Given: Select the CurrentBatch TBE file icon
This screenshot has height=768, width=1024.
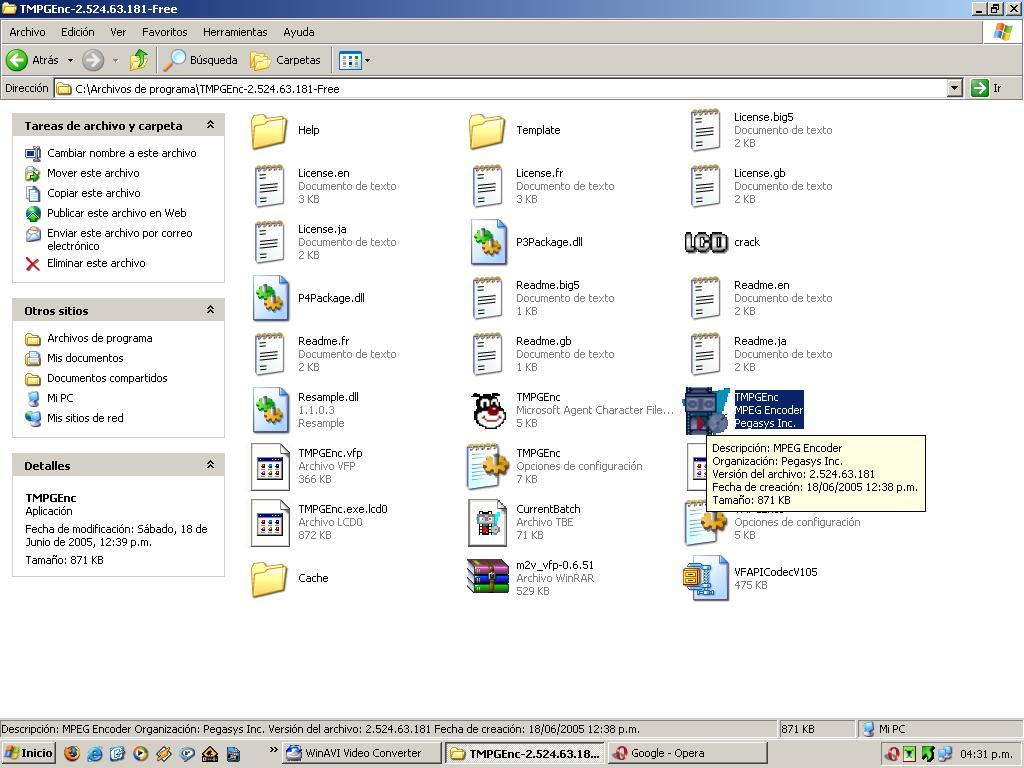Looking at the screenshot, I should (487, 522).
